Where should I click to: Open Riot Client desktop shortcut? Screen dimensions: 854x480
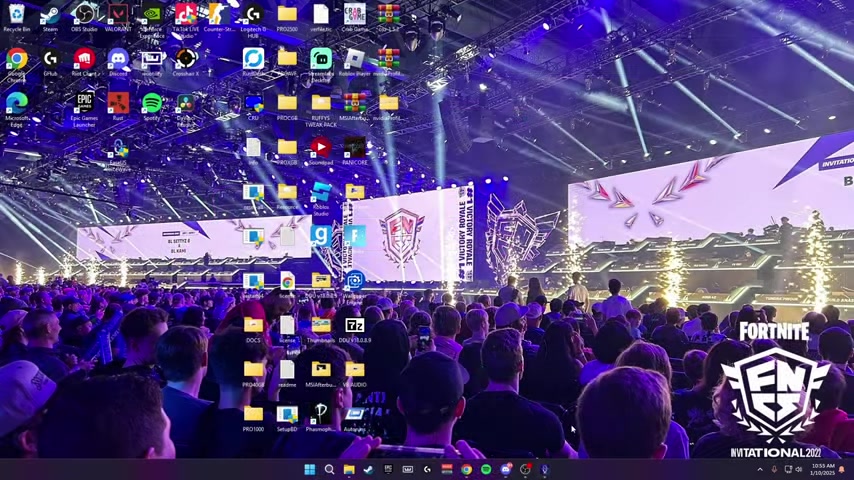click(84, 59)
